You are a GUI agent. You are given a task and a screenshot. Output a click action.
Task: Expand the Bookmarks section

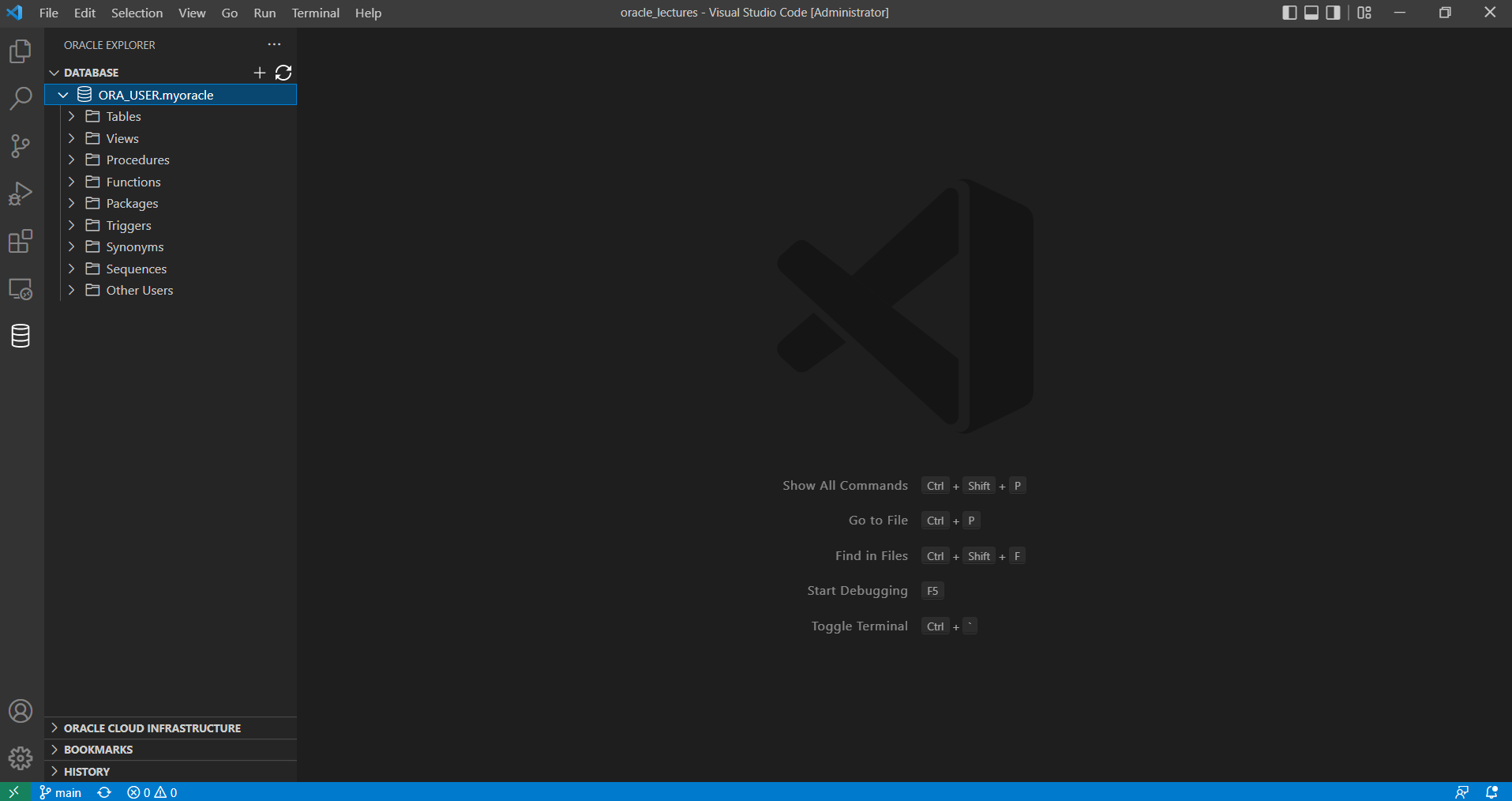(171, 750)
